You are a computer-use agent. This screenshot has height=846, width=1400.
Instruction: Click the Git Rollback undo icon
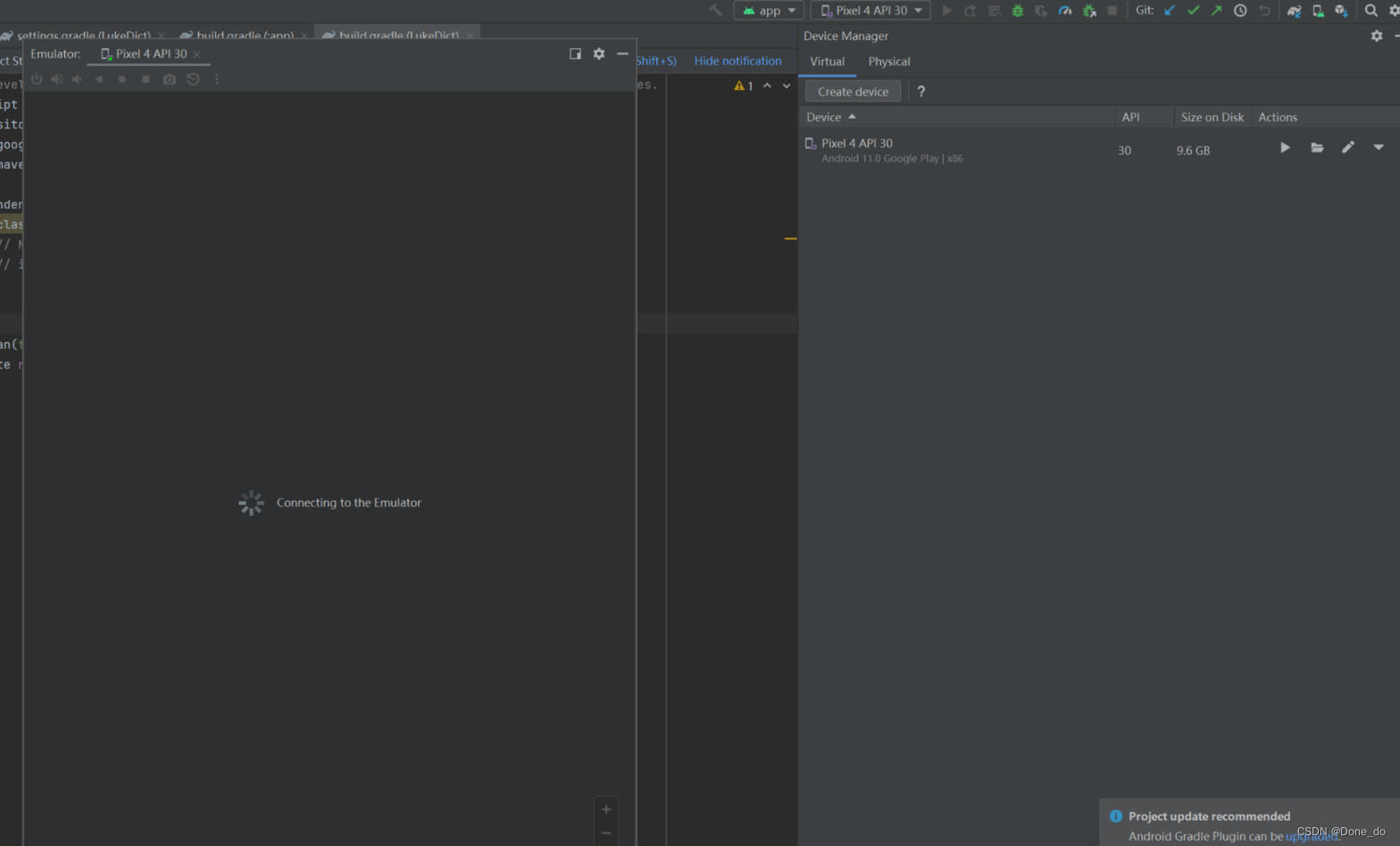(x=1264, y=11)
